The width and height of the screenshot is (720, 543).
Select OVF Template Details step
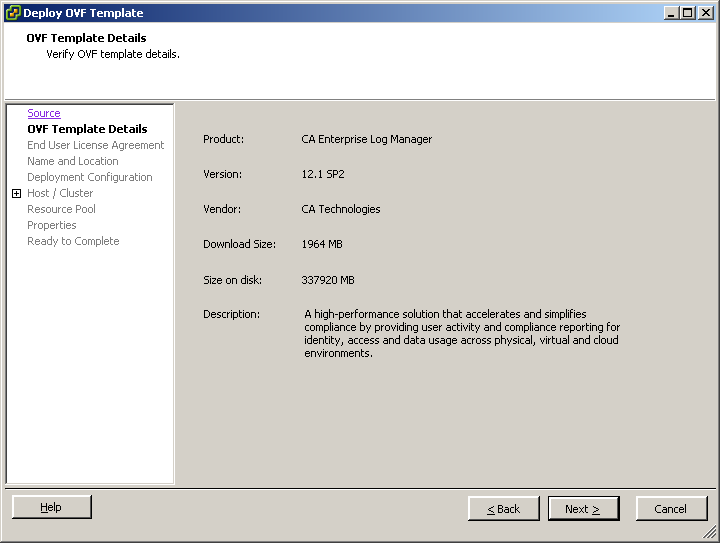pos(87,129)
